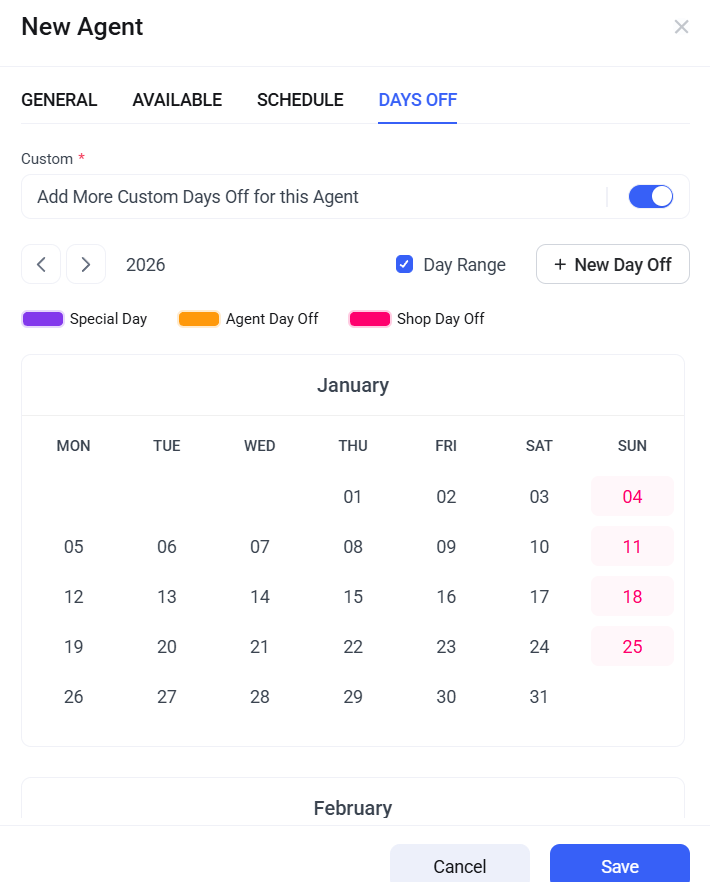The height and width of the screenshot is (882, 710).
Task: Toggle custom days off switch
Action: point(650,197)
